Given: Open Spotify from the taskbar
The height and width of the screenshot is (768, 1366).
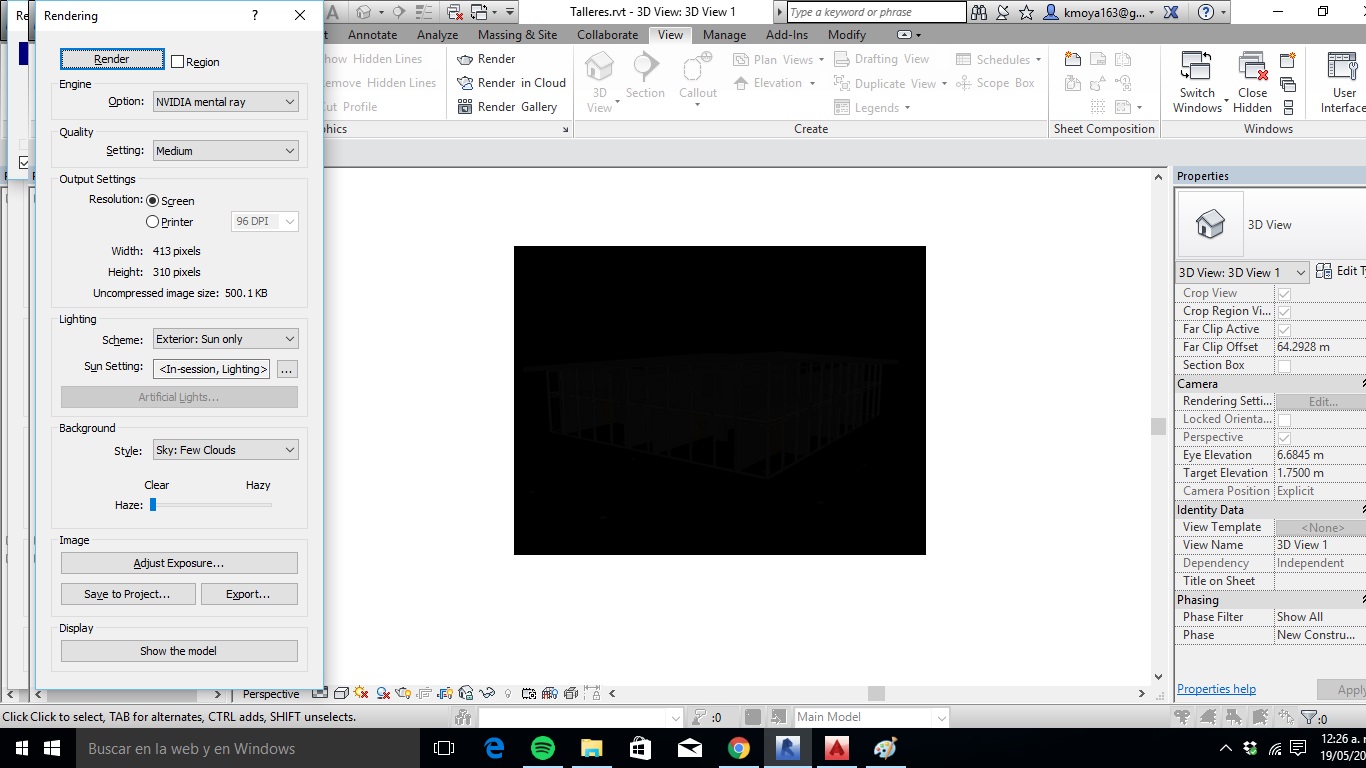Looking at the screenshot, I should click(x=543, y=748).
